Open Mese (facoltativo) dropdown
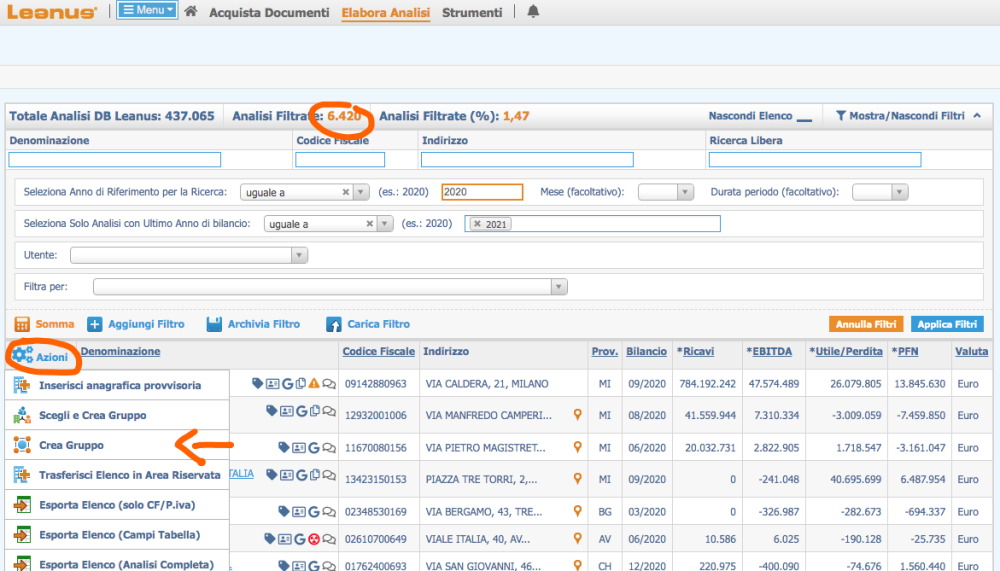The image size is (1000, 571). tap(665, 191)
